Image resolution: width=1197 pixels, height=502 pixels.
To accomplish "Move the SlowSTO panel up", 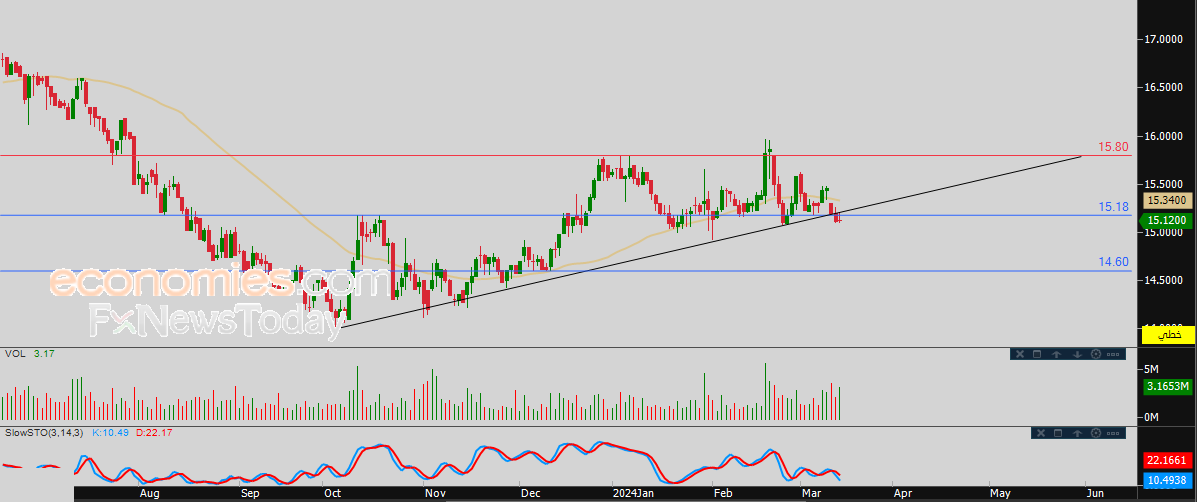I will coord(1077,433).
